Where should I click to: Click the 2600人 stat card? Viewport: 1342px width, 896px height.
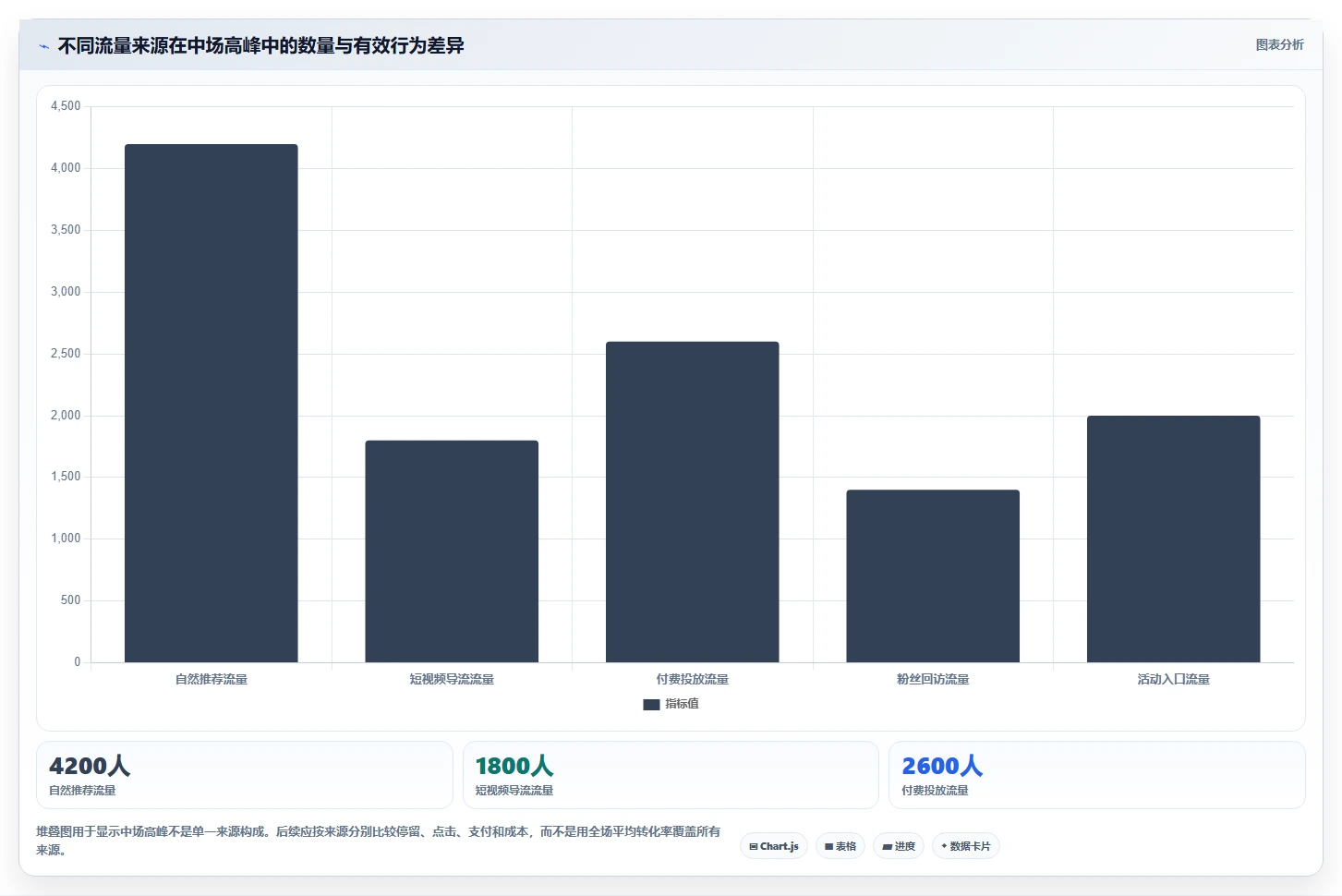1097,775
